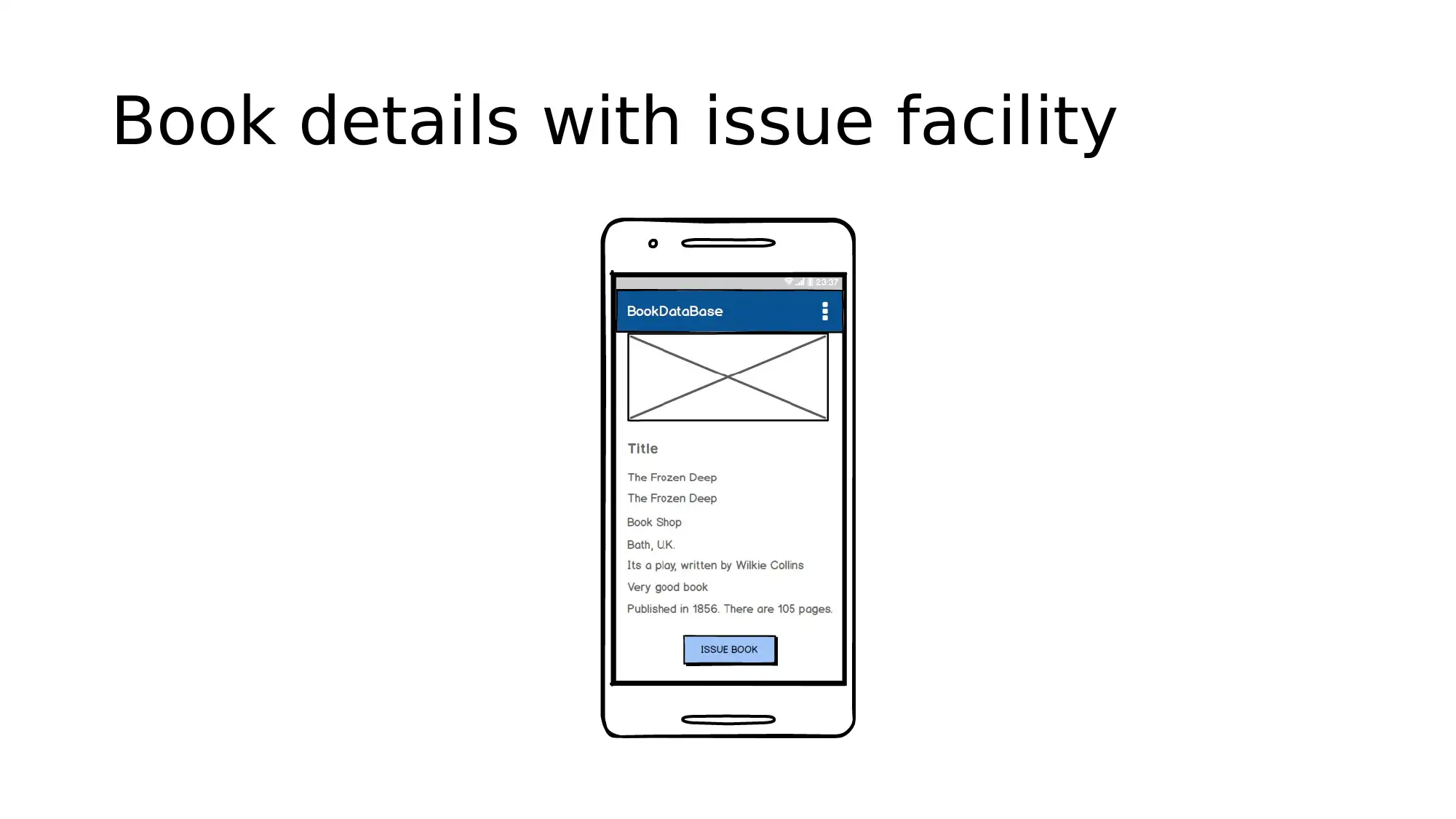Click the three-dot overflow menu icon
Viewport: 1456px width, 819px height.
point(824,311)
